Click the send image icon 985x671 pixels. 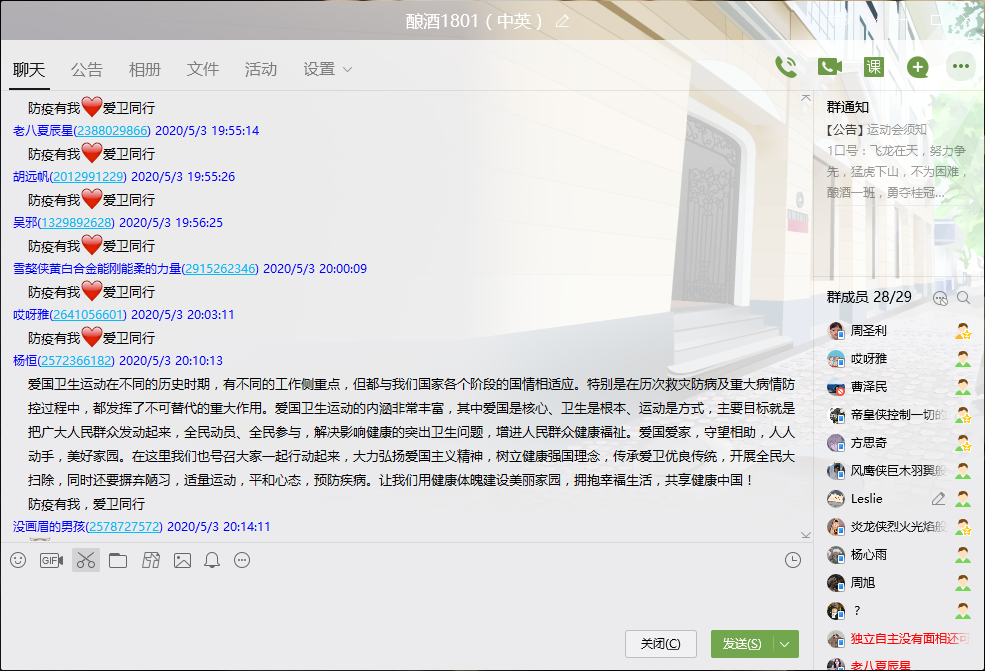[x=182, y=560]
